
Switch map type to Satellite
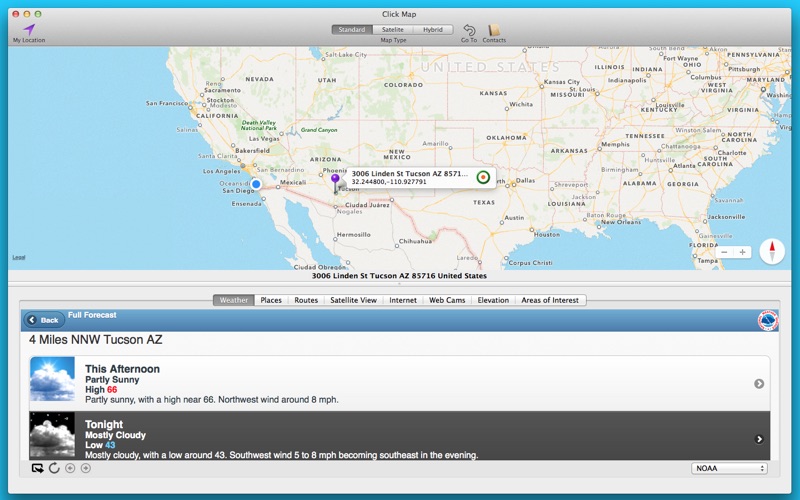pos(393,30)
